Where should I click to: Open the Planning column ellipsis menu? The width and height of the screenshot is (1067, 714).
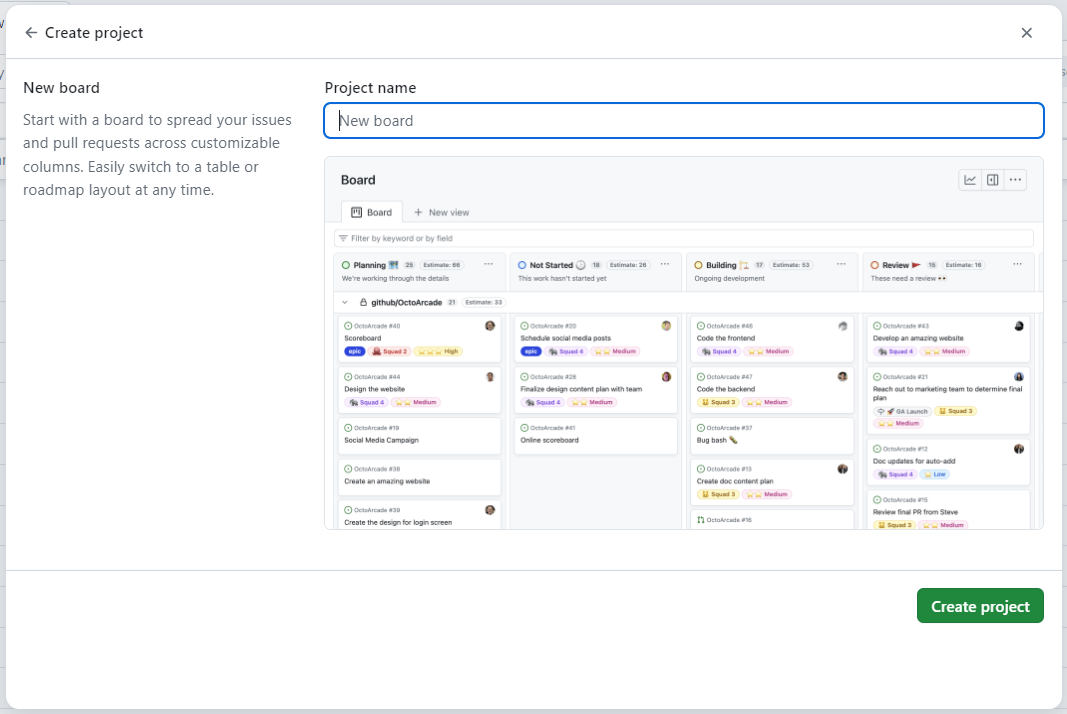tap(489, 265)
